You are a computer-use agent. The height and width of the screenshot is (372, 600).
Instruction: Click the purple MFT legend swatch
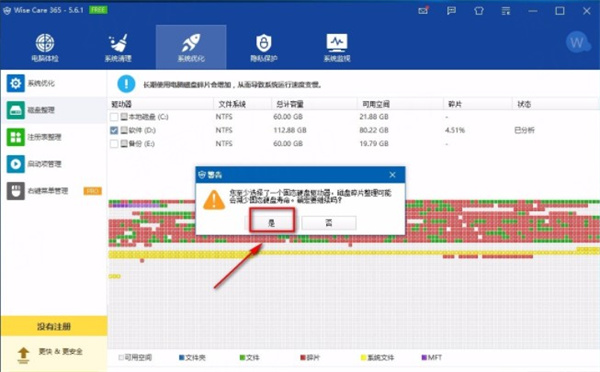(x=424, y=357)
